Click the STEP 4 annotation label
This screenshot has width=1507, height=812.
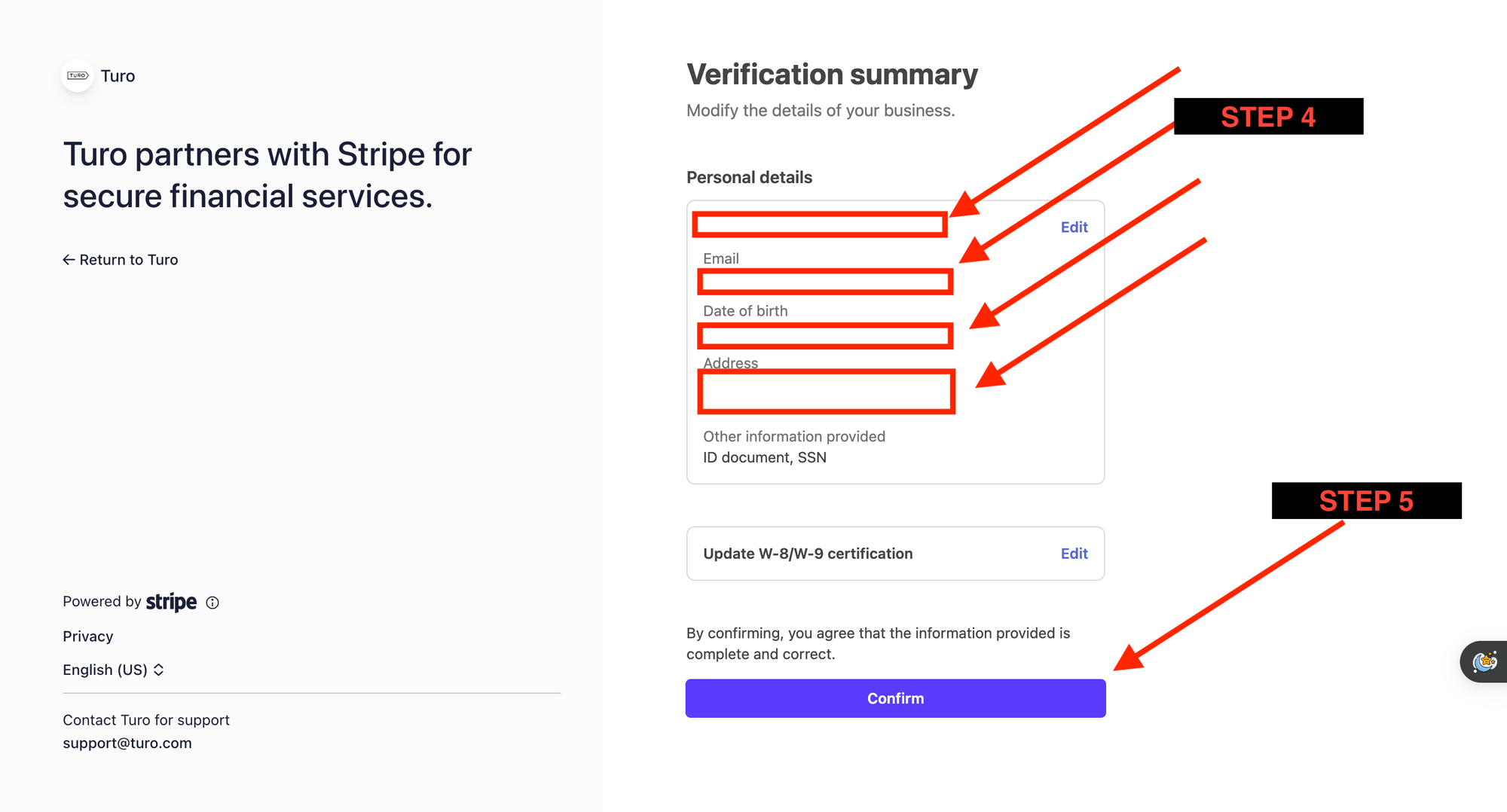pyautogui.click(x=1268, y=117)
